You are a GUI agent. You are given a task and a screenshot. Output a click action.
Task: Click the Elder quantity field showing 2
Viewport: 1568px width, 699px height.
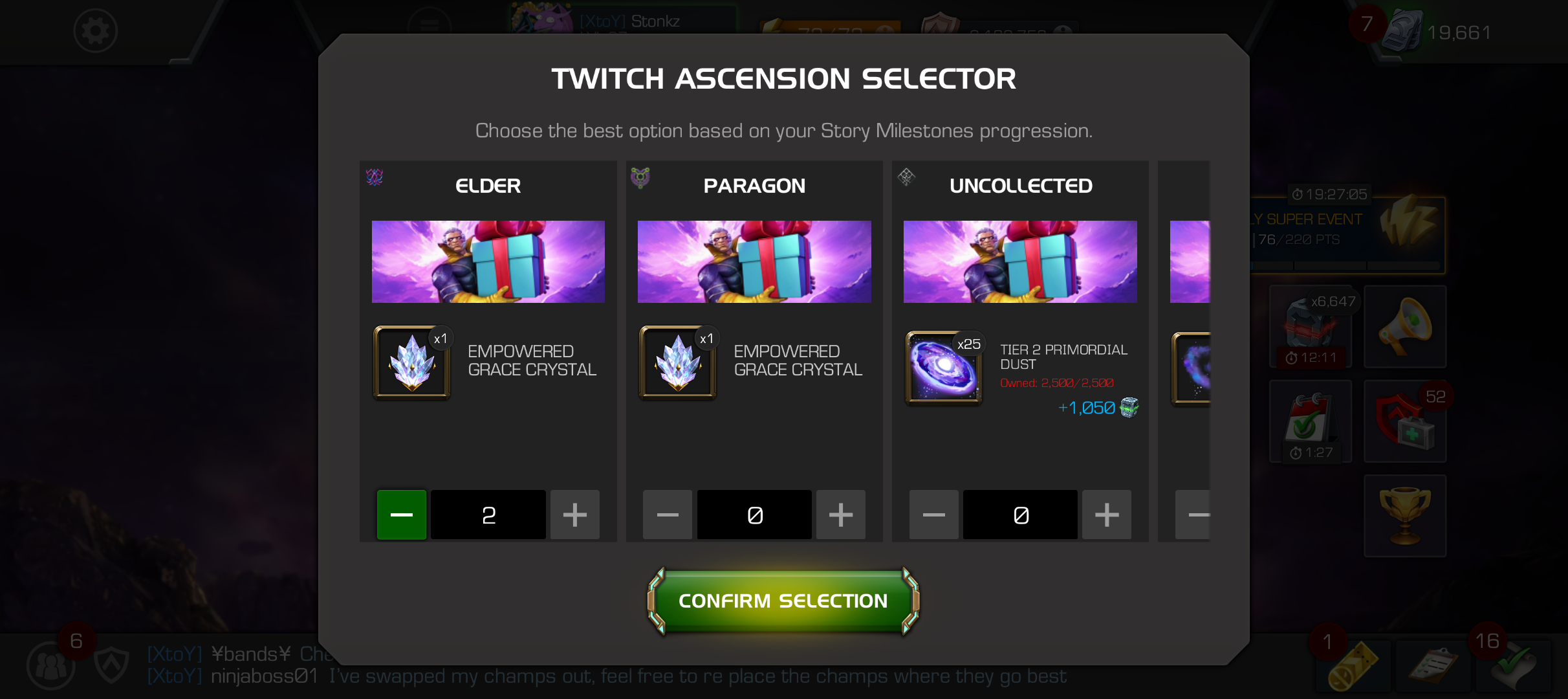point(488,515)
